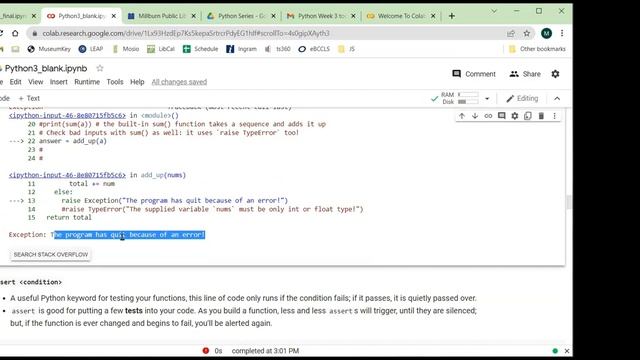640x360 pixels.
Task: Open the Editing mode dropdown
Action: coord(522,98)
